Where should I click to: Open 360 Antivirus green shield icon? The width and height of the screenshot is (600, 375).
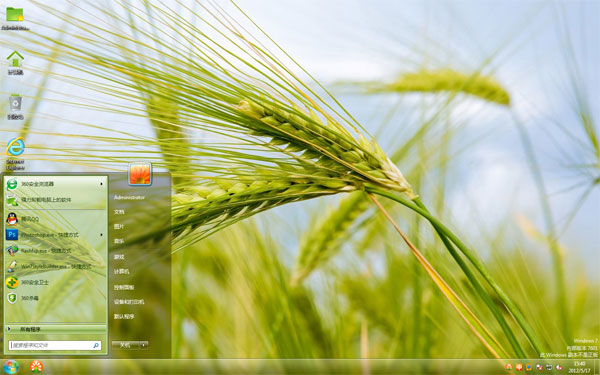(x=12, y=298)
